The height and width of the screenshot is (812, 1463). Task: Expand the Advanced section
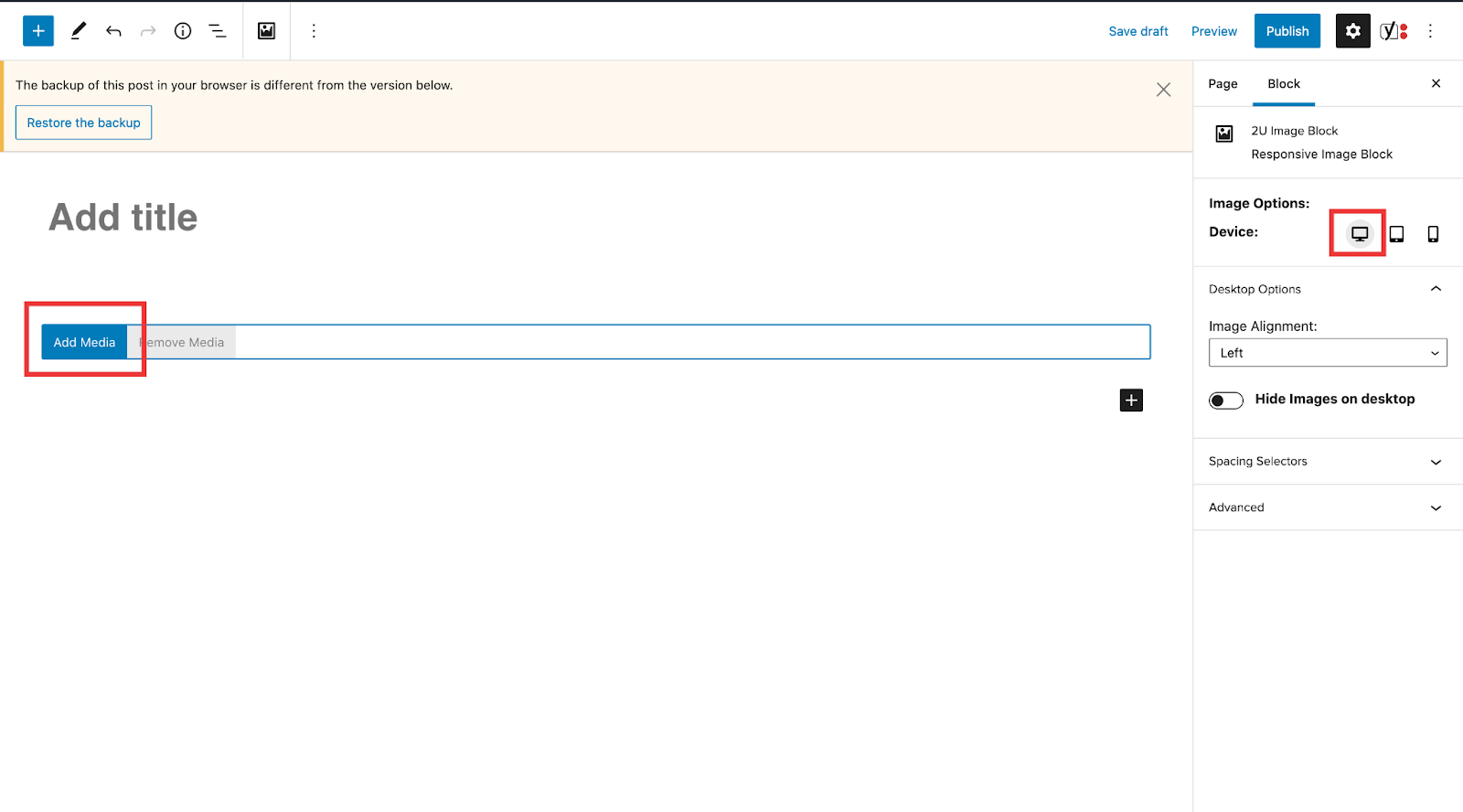pos(1327,507)
